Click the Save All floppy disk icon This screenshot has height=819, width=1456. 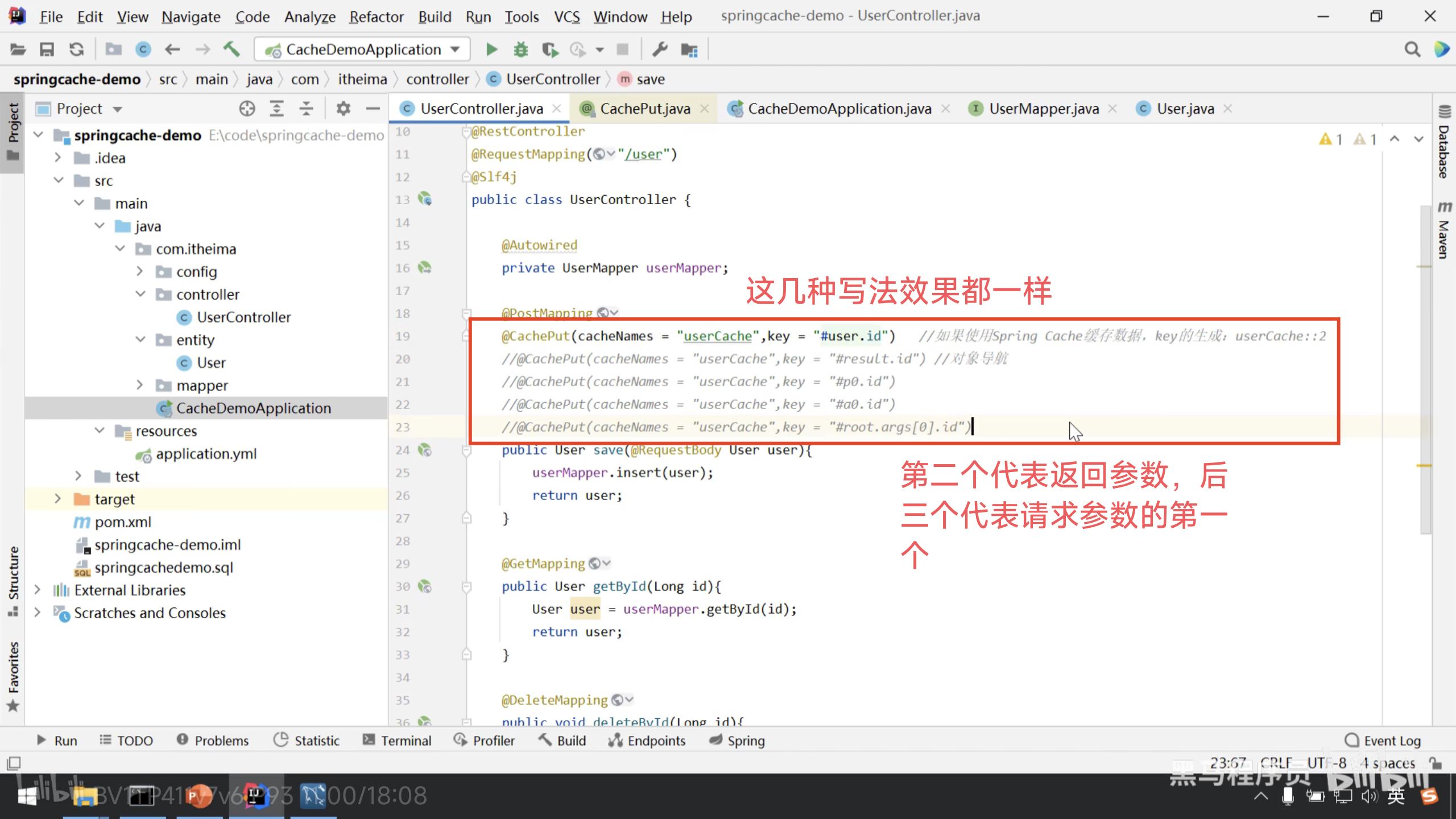[x=47, y=49]
